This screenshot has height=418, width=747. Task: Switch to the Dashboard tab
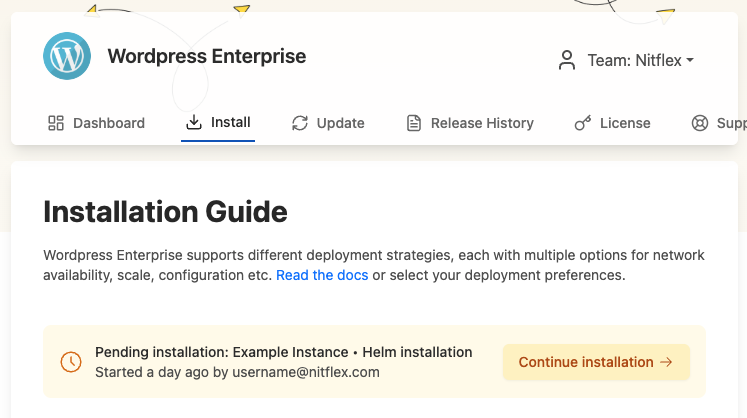(109, 123)
